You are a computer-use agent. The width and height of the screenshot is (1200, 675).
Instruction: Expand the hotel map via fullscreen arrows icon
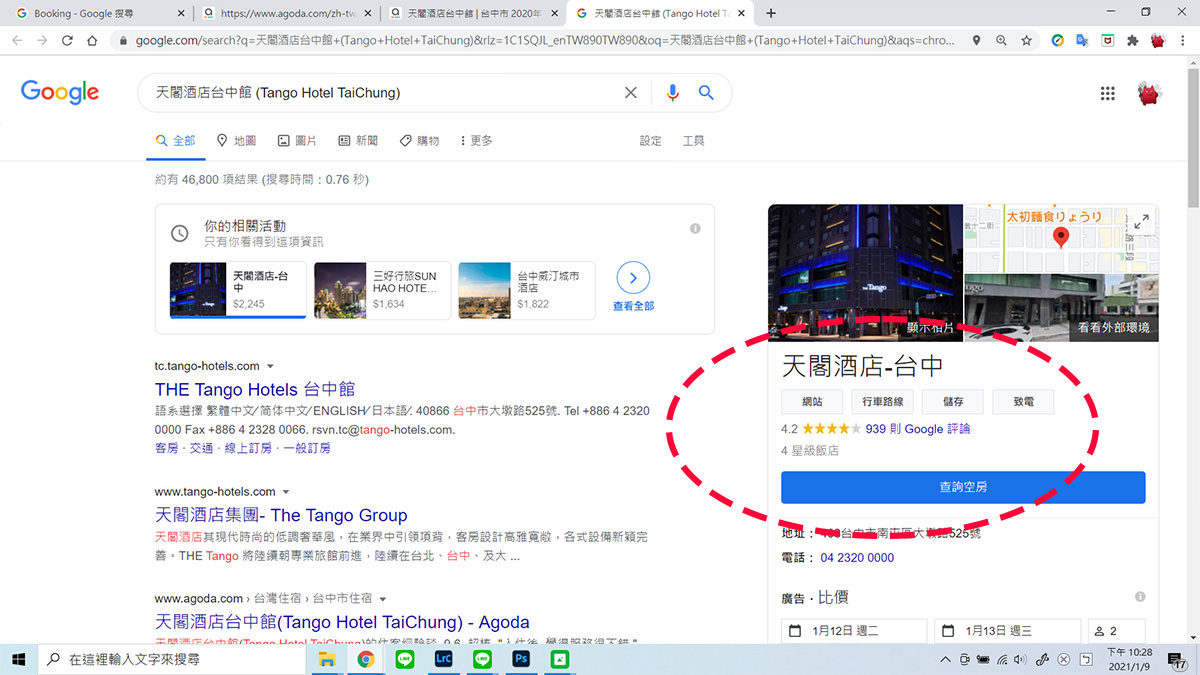point(1142,220)
